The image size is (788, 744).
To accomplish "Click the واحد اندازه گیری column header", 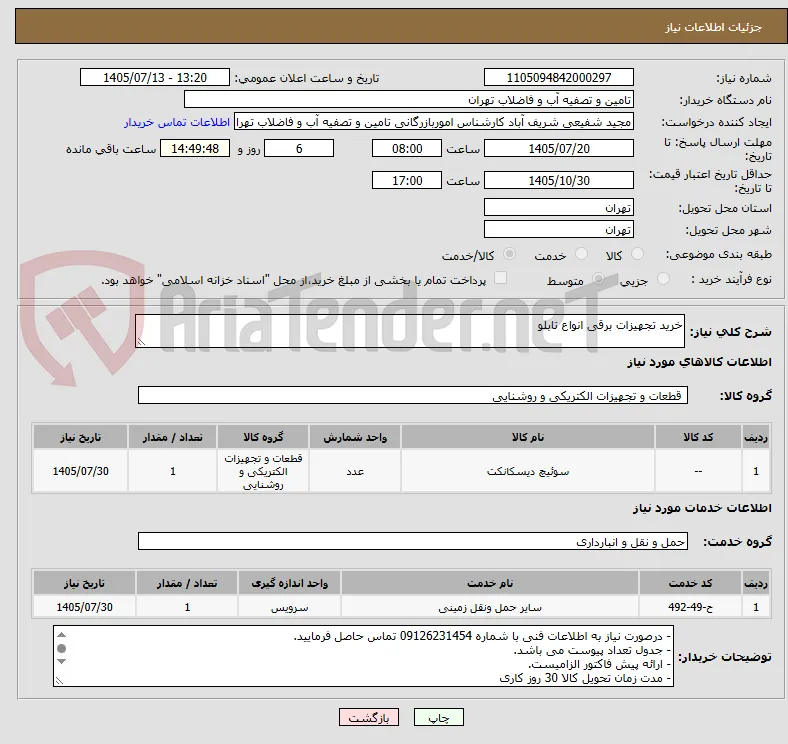I will pos(289,583).
